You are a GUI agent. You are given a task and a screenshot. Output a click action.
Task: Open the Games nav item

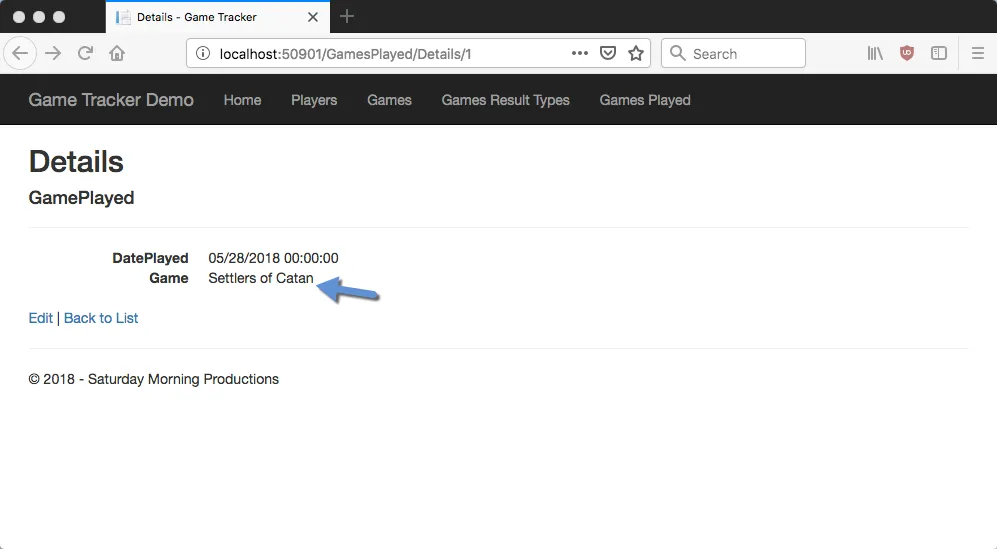(x=389, y=100)
